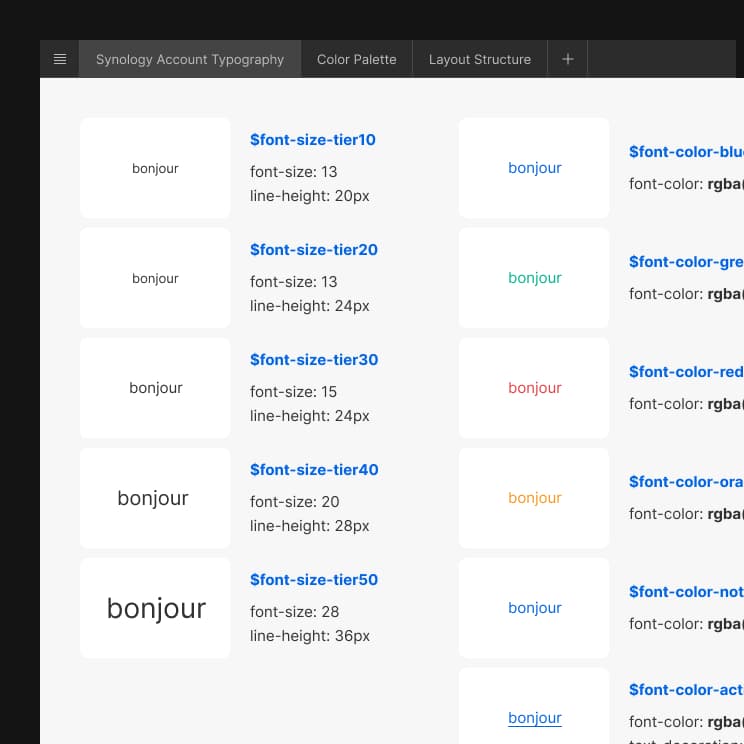Viewport: 744px width, 744px height.
Task: Click the $font-size-tier50 heading
Action: coord(314,580)
